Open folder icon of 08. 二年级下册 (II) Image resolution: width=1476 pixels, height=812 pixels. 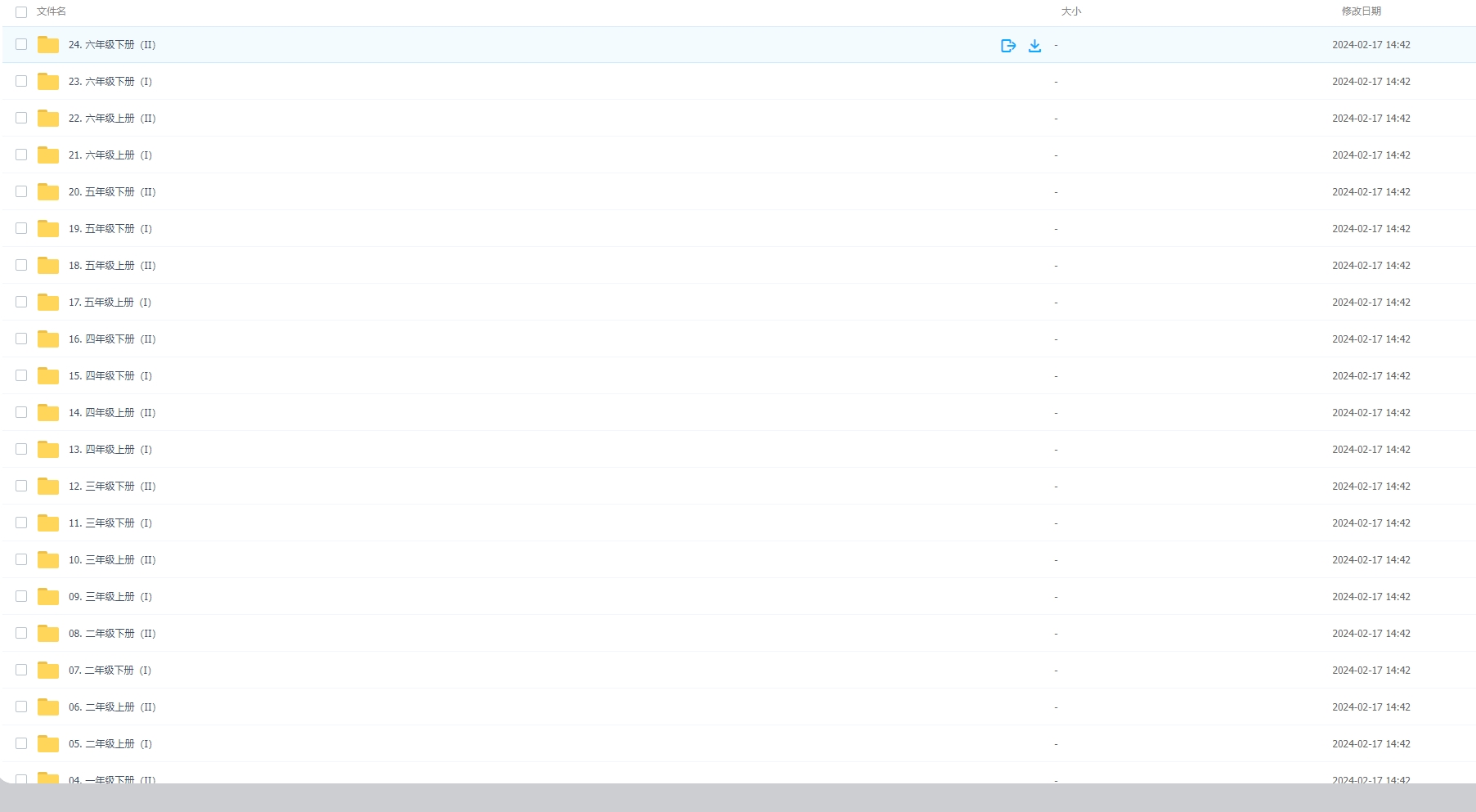[x=48, y=634]
